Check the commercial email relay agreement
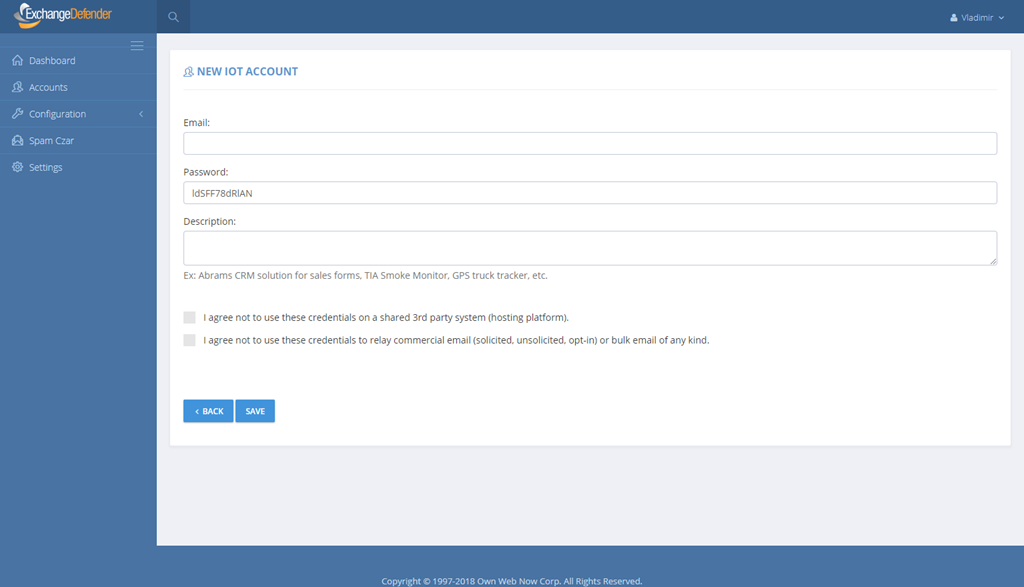This screenshot has height=587, width=1024. click(x=189, y=340)
